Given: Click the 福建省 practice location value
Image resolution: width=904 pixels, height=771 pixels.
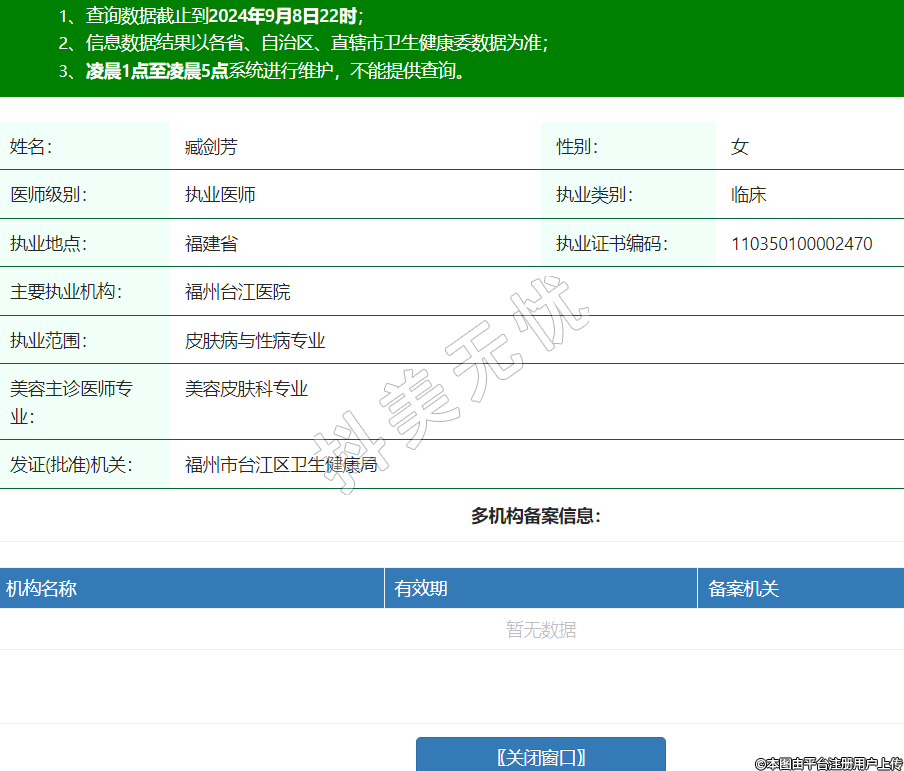Looking at the screenshot, I should click(x=211, y=244).
